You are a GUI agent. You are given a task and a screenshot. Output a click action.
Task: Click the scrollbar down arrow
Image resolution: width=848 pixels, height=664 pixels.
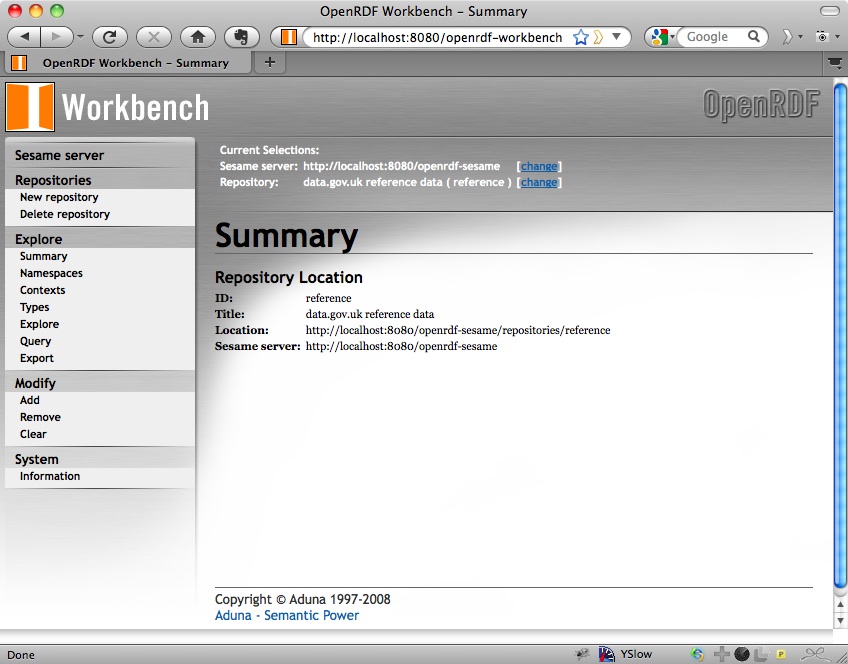840,620
